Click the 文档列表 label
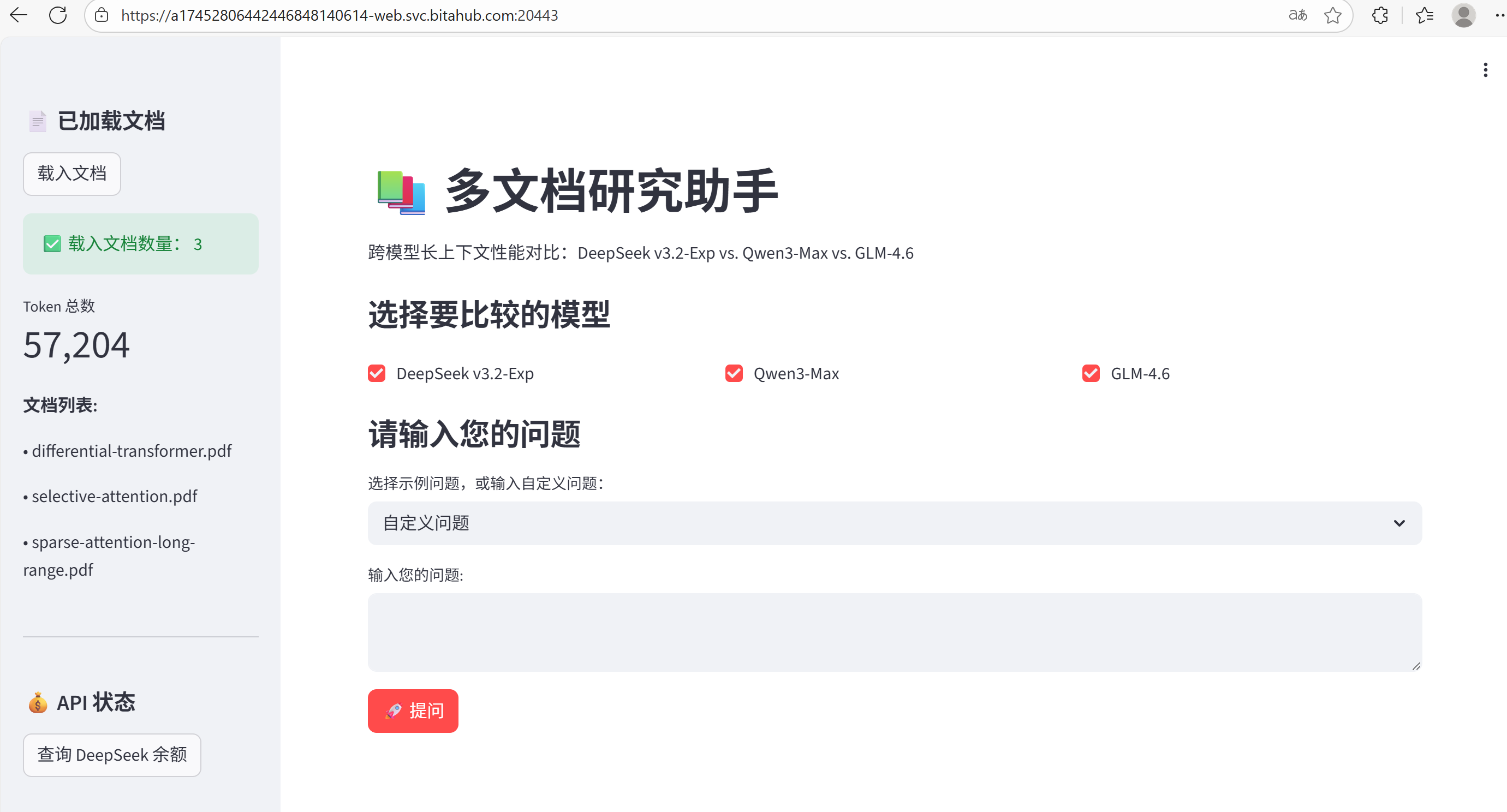 point(60,405)
